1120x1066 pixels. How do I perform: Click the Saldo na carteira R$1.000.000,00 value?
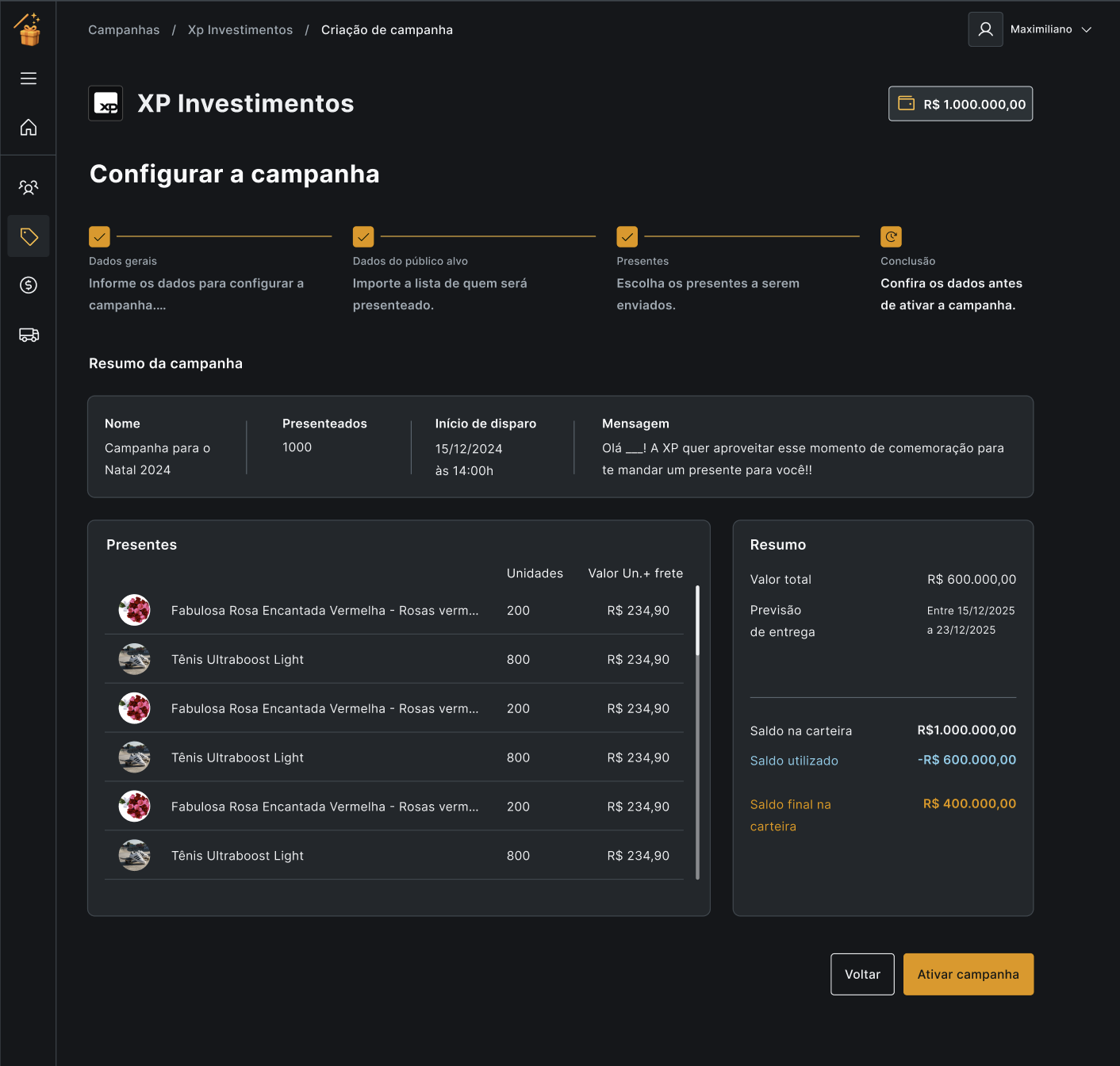[x=967, y=730]
